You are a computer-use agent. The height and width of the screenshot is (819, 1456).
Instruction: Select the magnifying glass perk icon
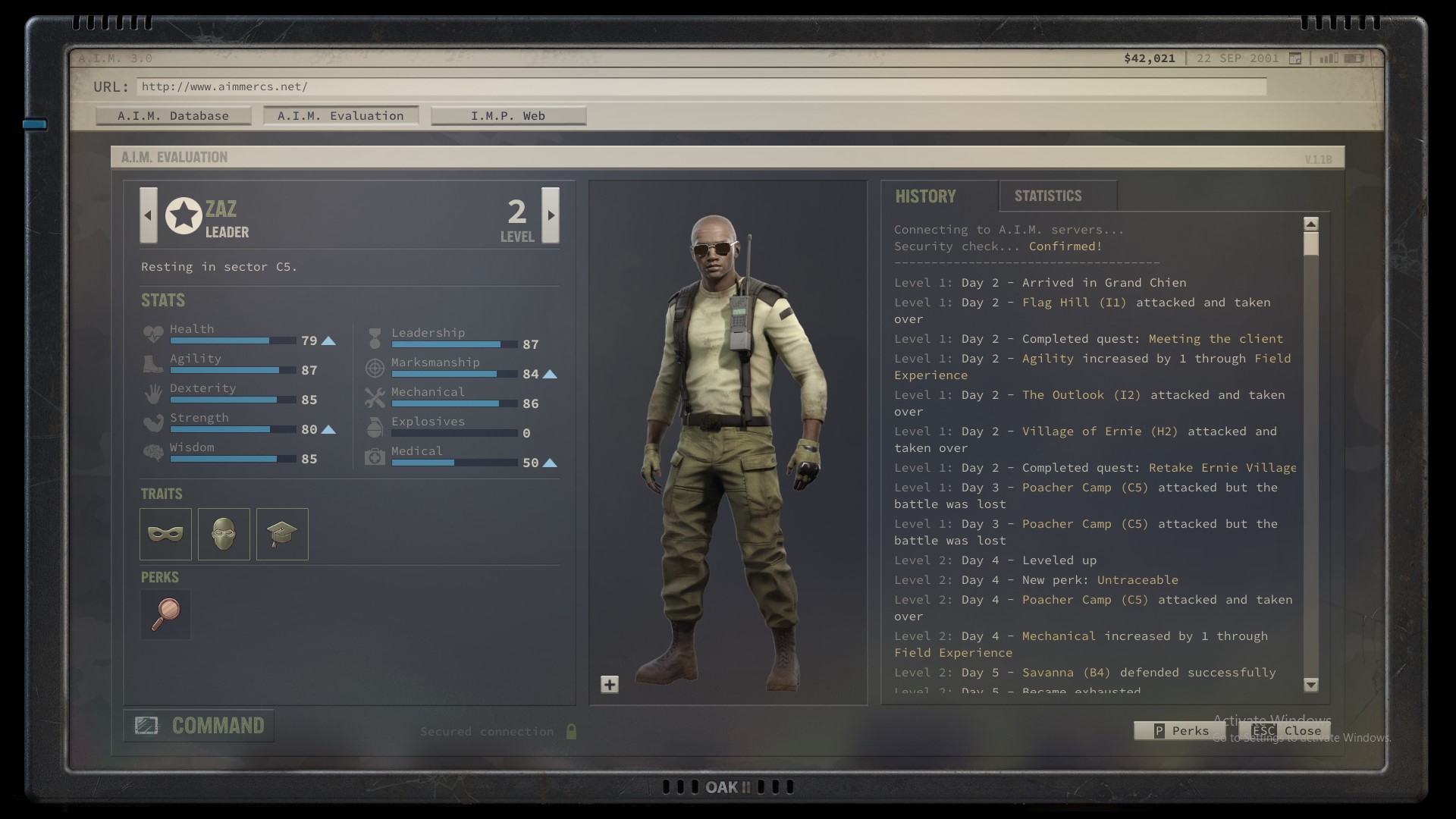(165, 614)
